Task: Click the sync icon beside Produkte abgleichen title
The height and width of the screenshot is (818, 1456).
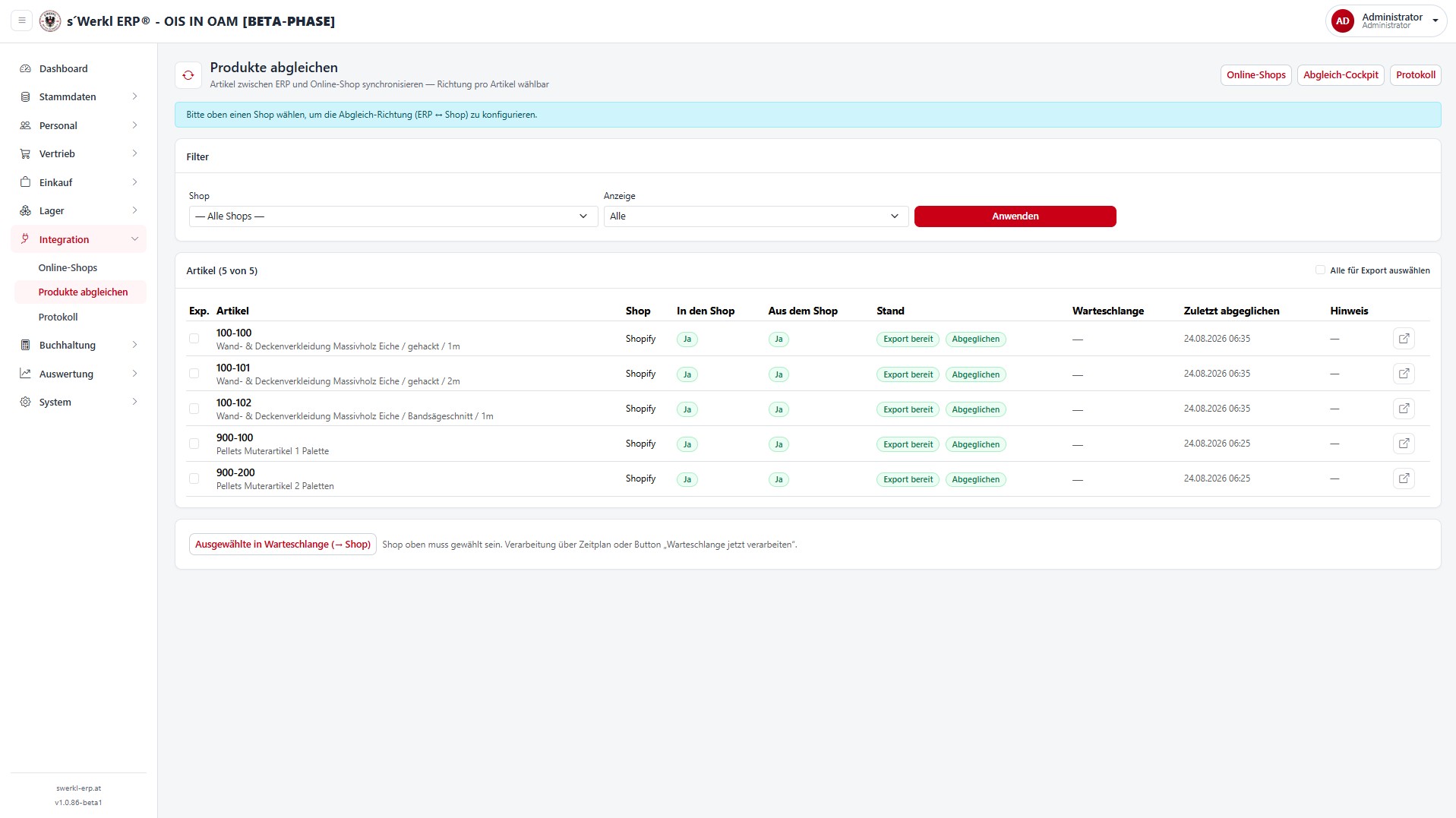Action: click(188, 75)
